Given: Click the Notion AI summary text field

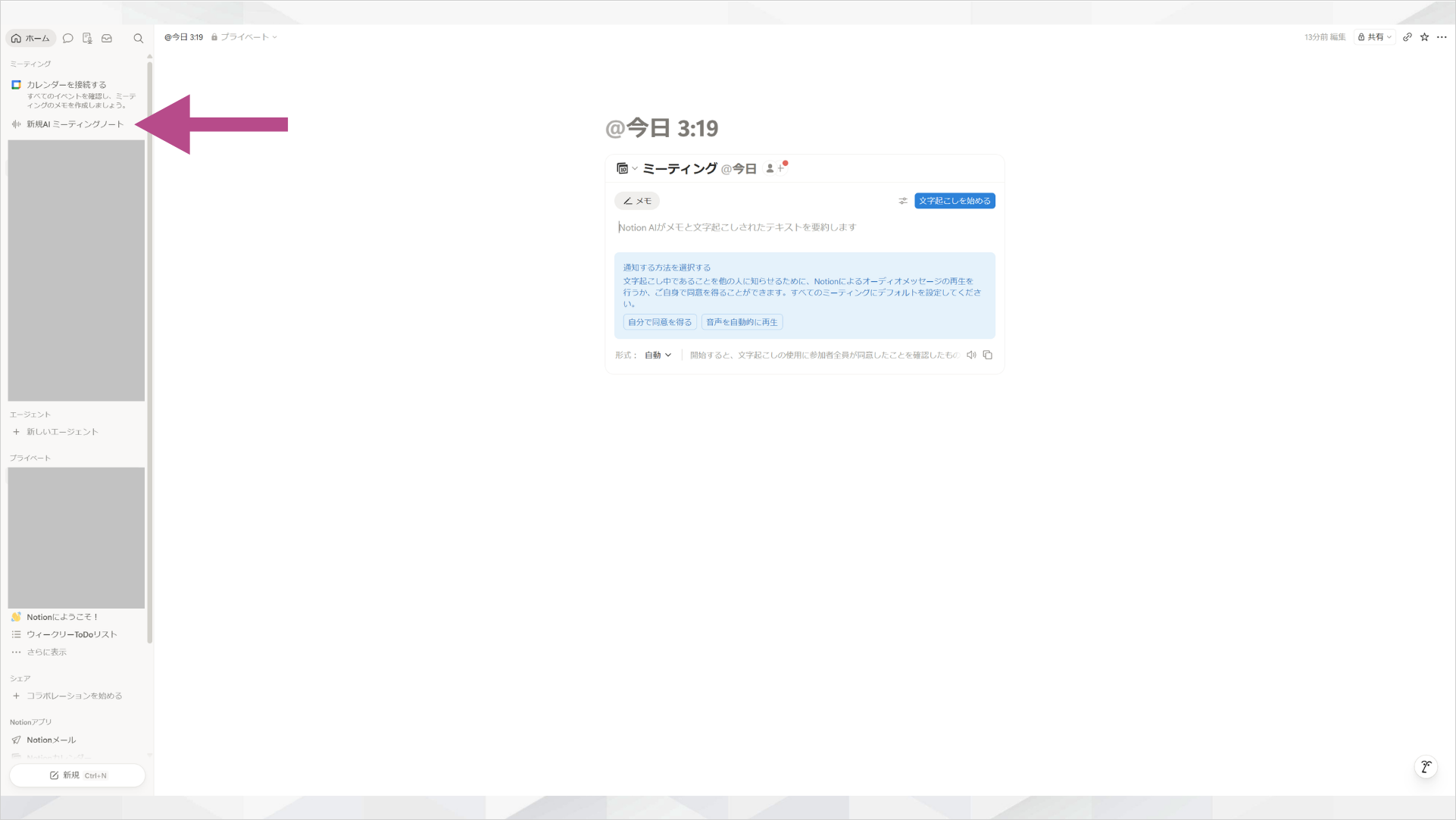Looking at the screenshot, I should click(x=805, y=227).
